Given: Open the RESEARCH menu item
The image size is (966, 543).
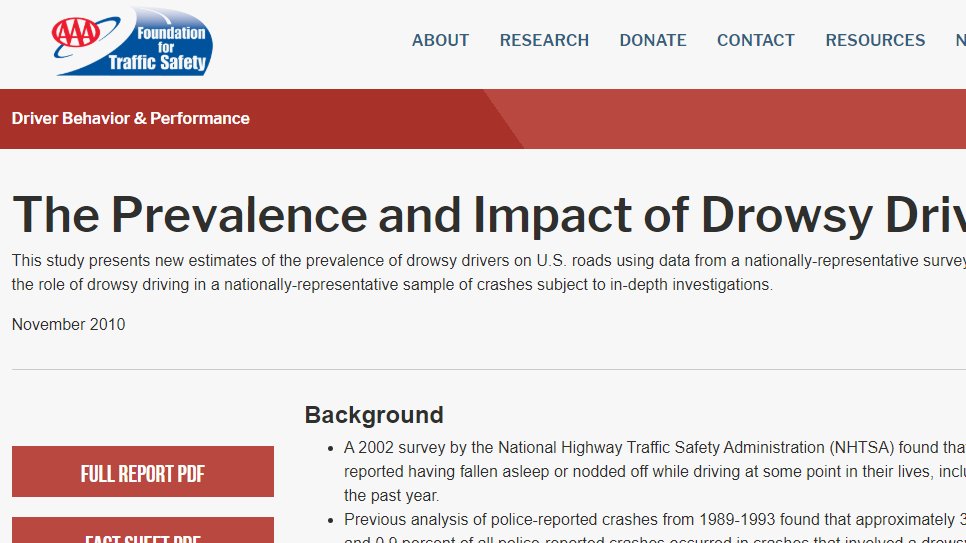Looking at the screenshot, I should [544, 41].
